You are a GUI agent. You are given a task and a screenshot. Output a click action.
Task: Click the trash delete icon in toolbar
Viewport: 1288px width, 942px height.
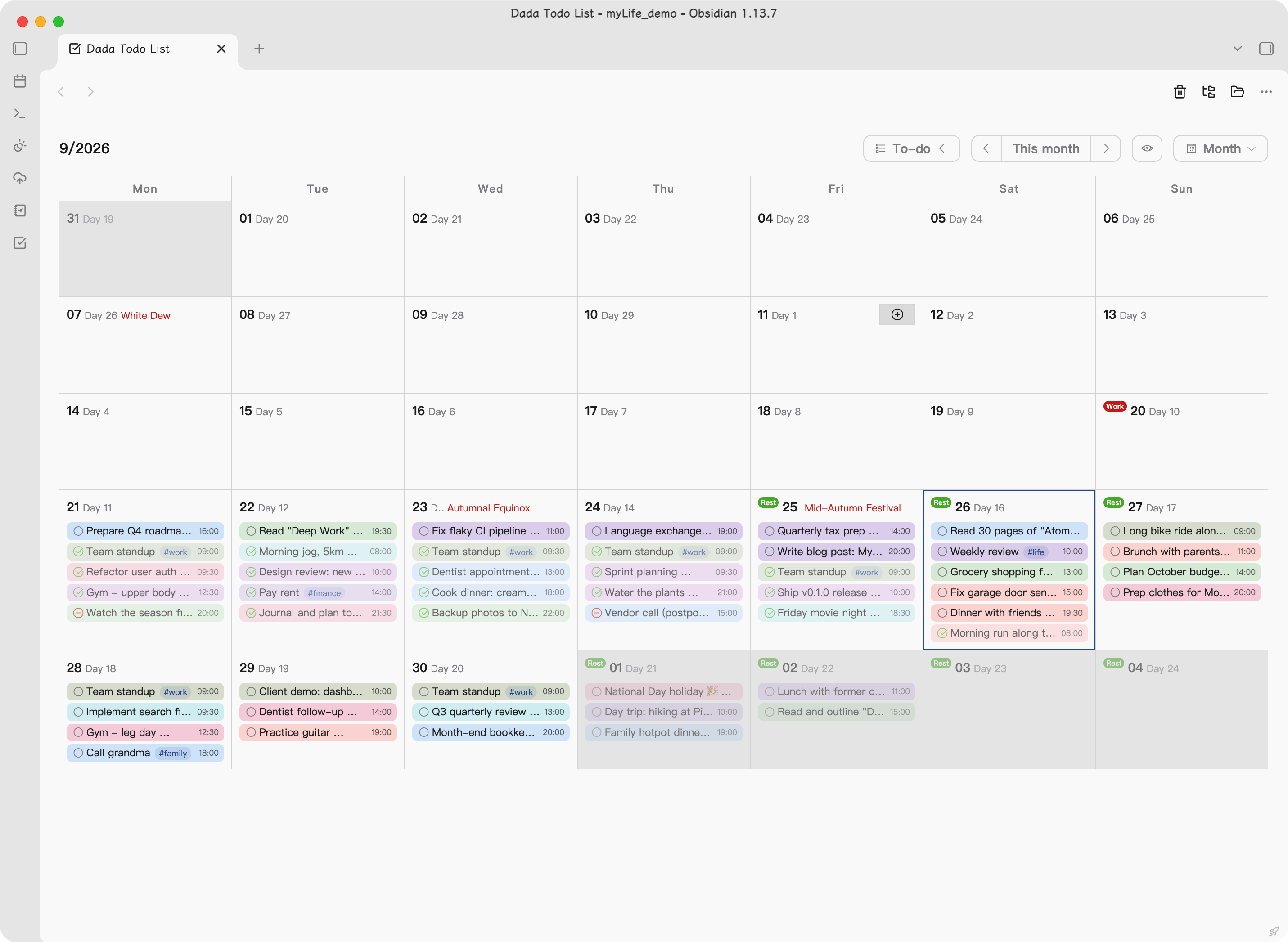[x=1180, y=92]
